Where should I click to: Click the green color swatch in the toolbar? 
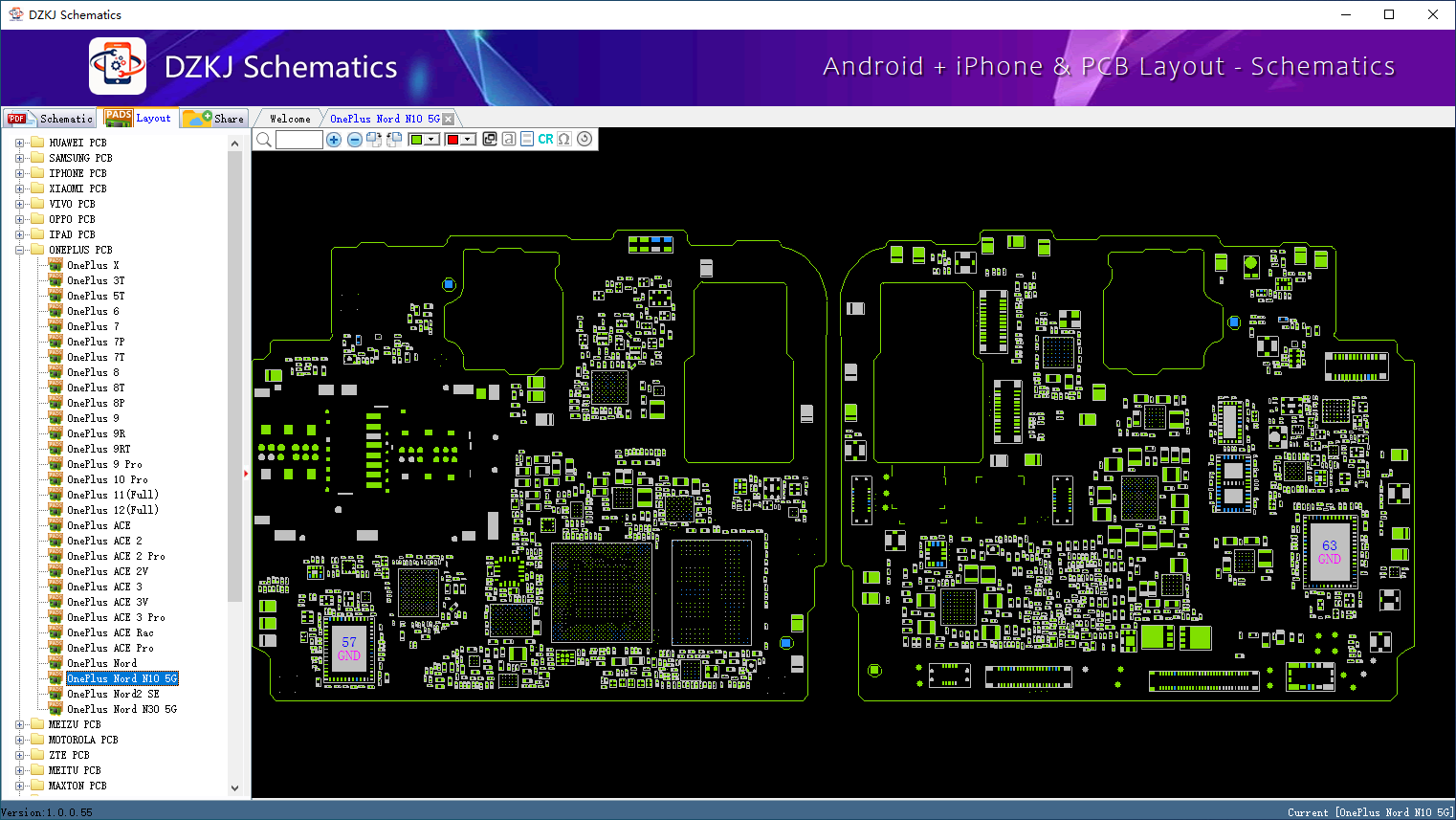(416, 140)
